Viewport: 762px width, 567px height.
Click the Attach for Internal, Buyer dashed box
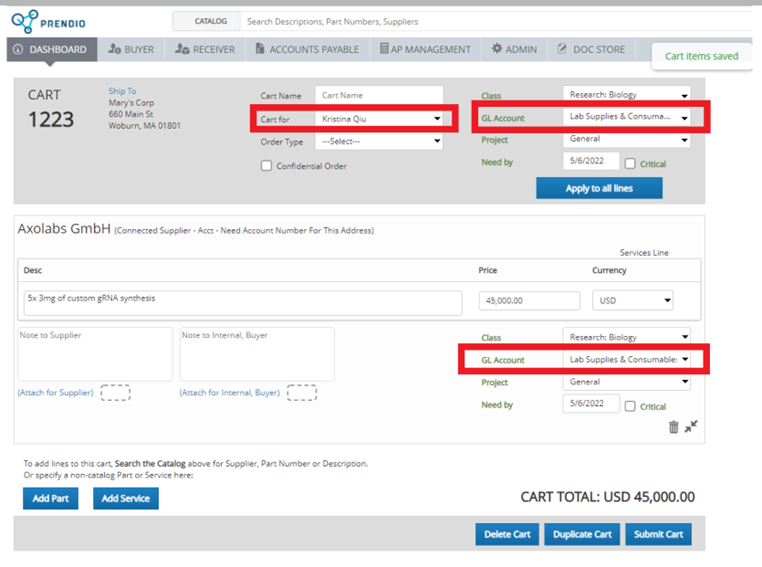pos(301,393)
